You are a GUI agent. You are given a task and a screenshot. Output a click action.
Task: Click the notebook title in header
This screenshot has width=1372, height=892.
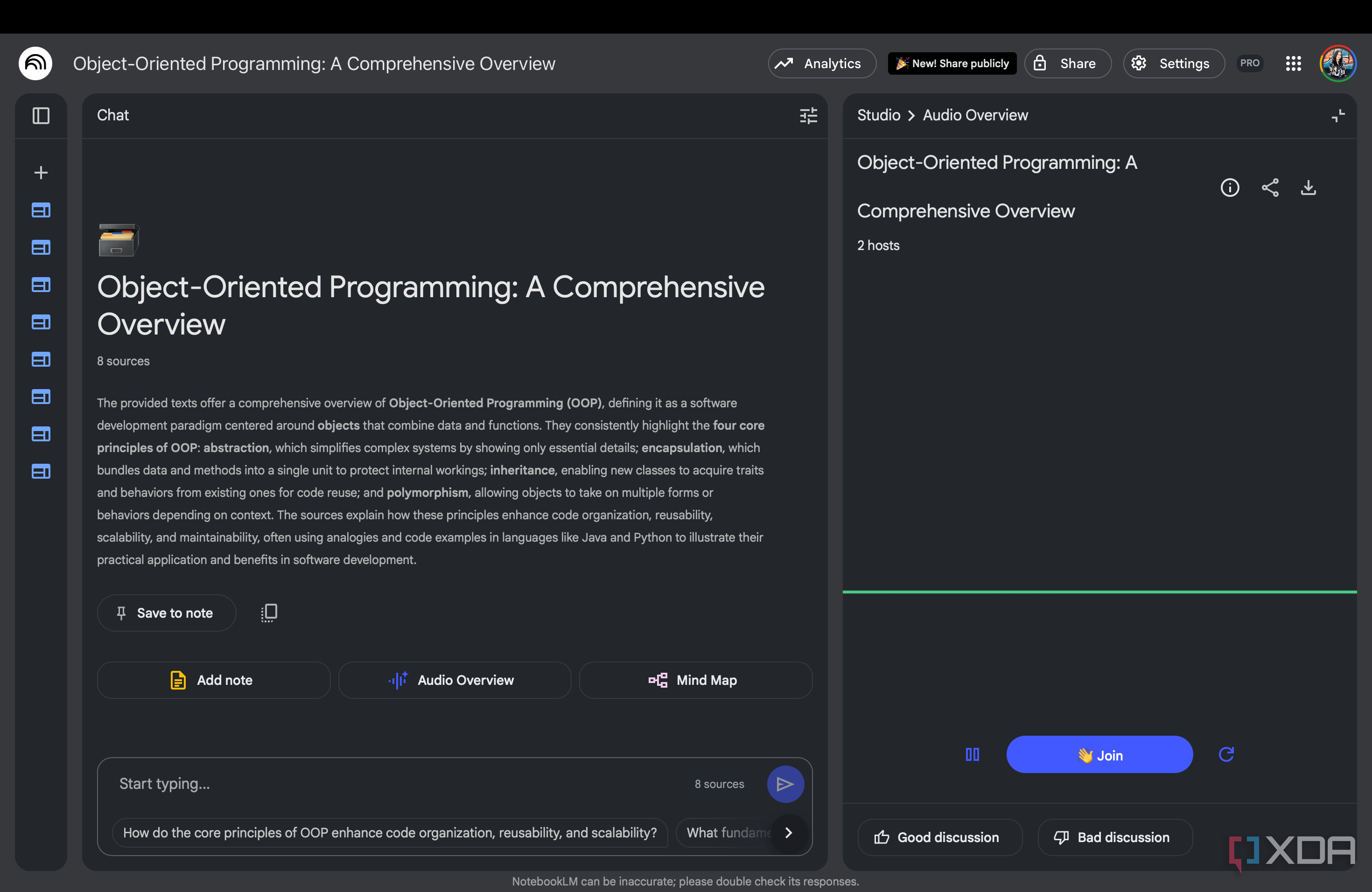coord(314,63)
